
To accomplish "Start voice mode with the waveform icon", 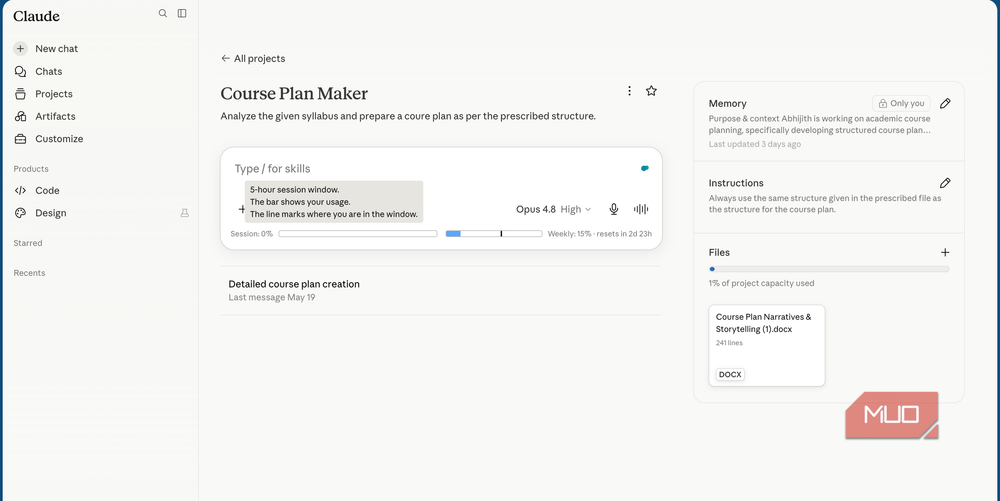I will [641, 209].
